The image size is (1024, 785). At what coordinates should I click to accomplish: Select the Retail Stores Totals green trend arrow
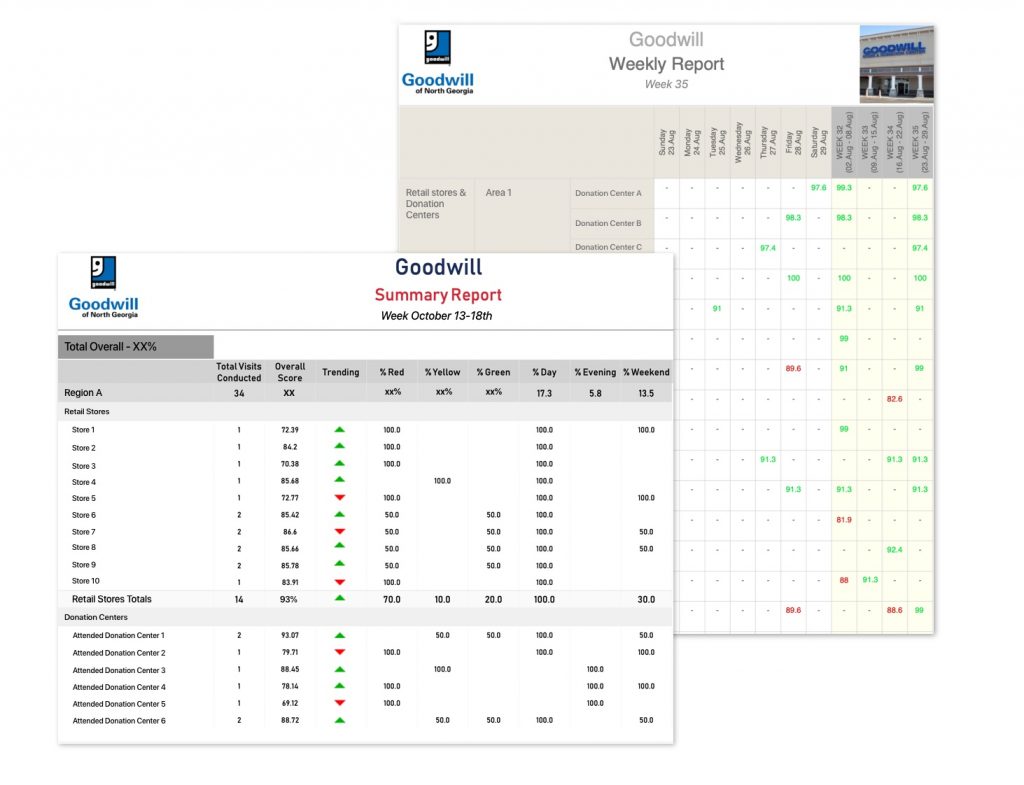click(x=340, y=598)
